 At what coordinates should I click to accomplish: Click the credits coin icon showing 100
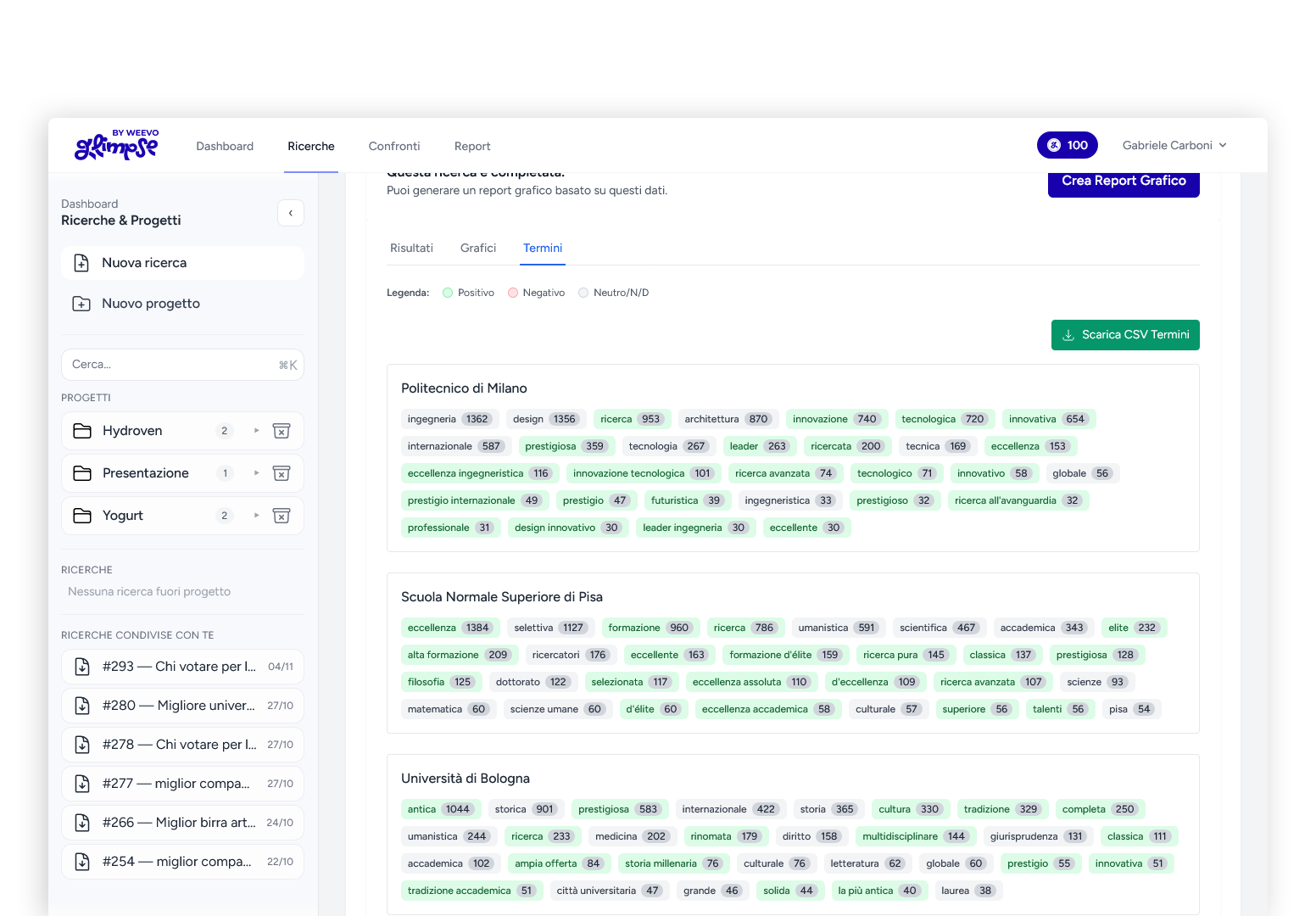(1054, 145)
